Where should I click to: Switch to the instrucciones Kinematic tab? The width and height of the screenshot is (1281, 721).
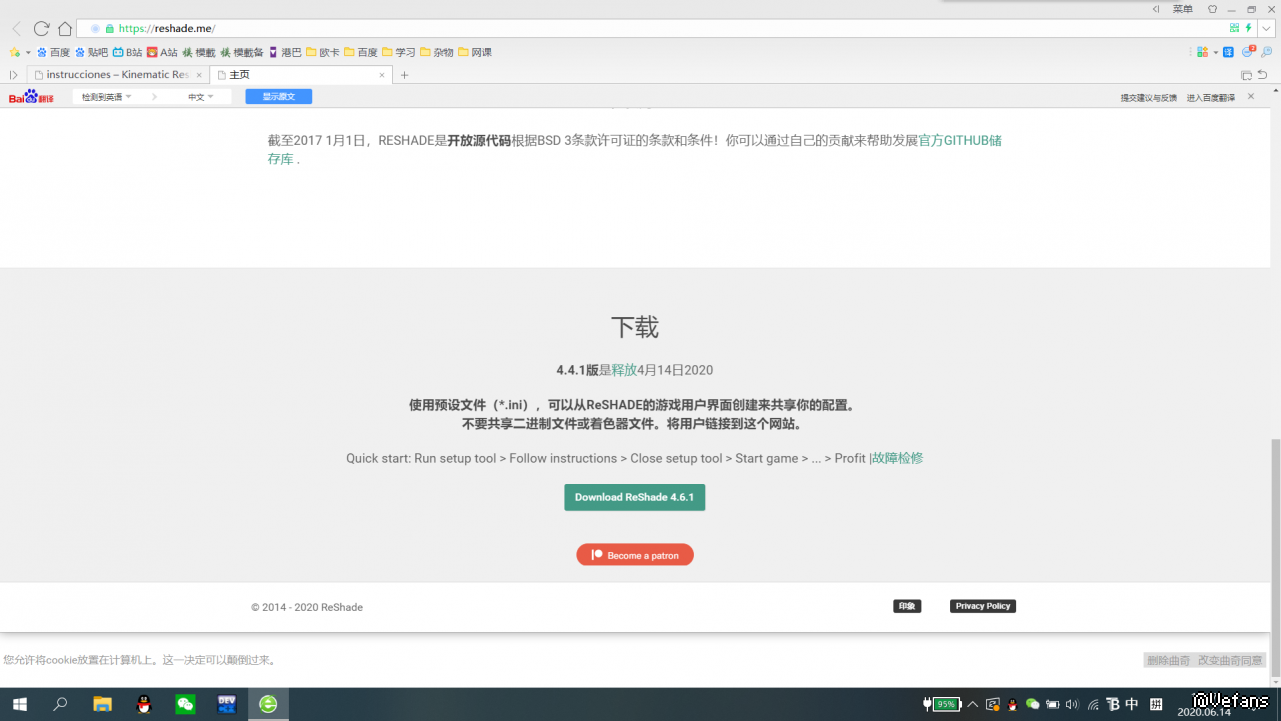point(117,75)
